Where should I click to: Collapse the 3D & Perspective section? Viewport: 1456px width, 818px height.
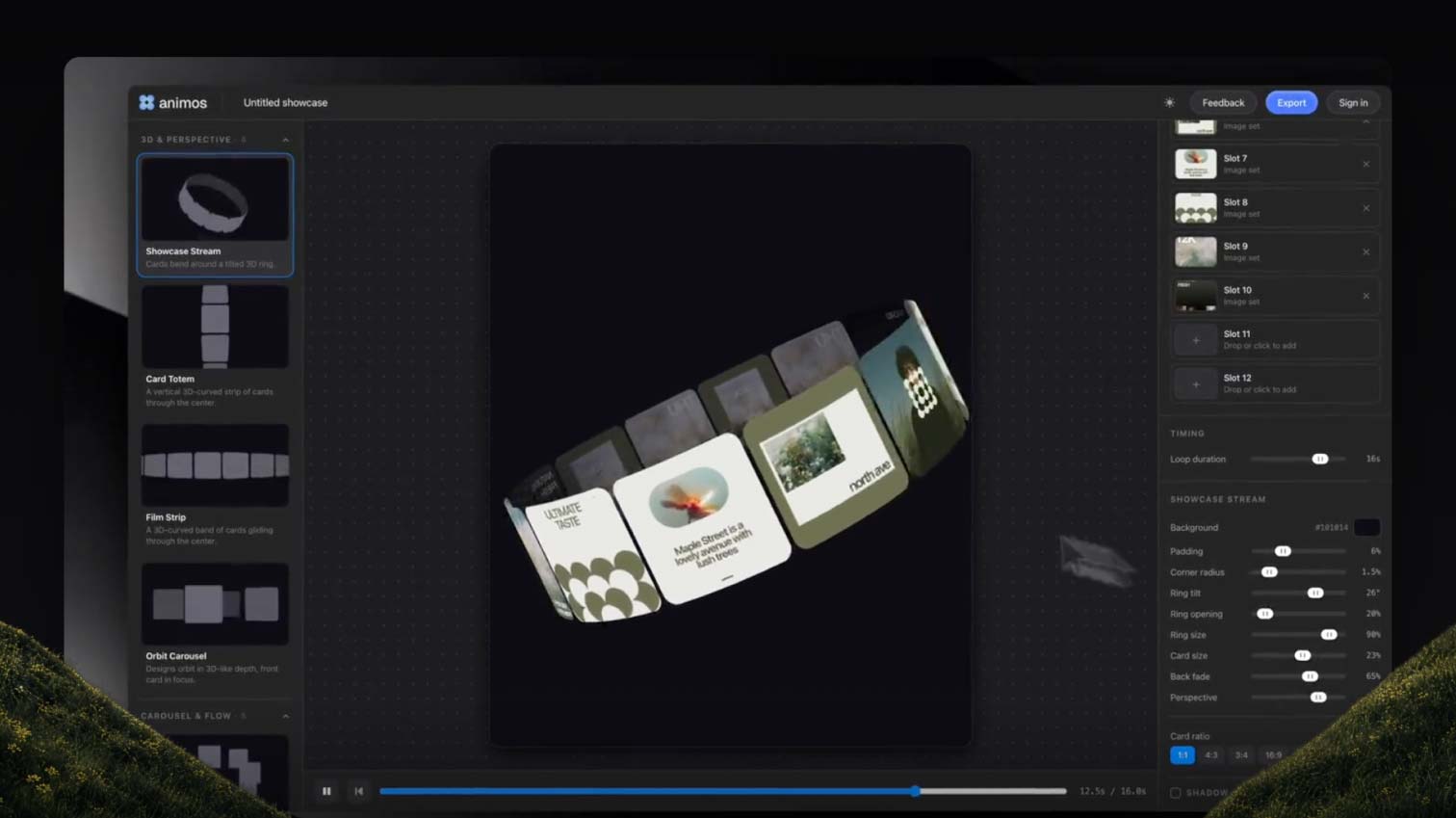tap(285, 140)
